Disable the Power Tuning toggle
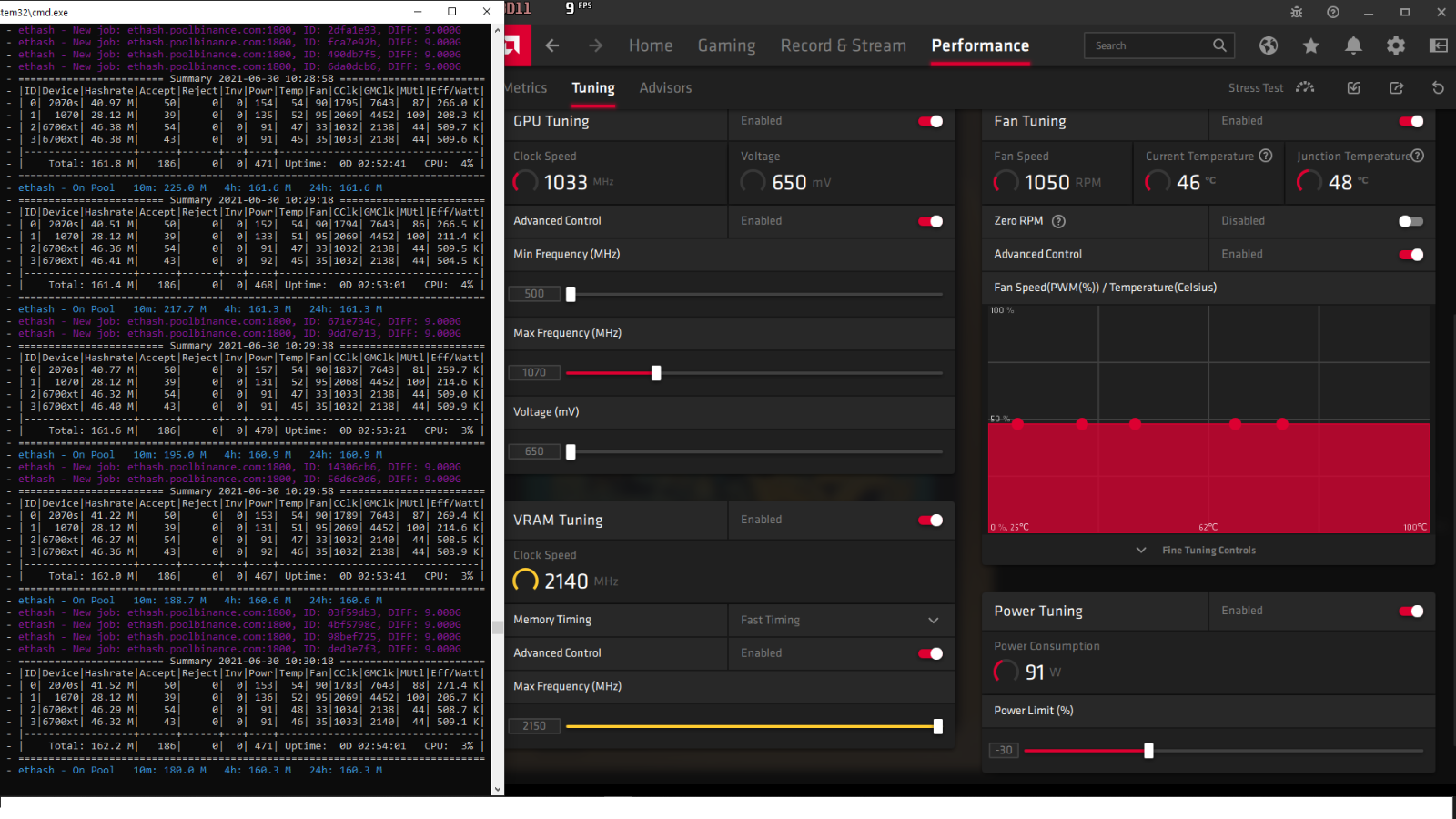The height and width of the screenshot is (819, 1456). [1410, 611]
